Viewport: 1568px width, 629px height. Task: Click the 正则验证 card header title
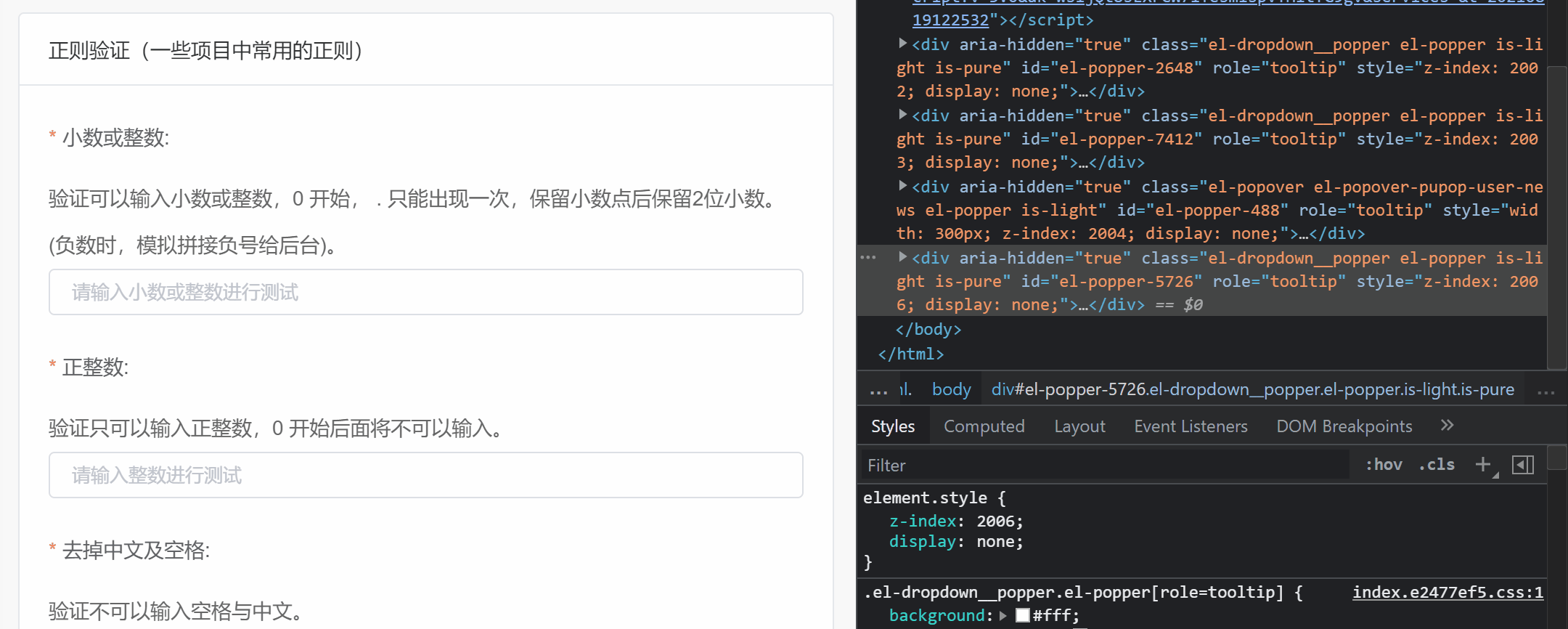205,51
